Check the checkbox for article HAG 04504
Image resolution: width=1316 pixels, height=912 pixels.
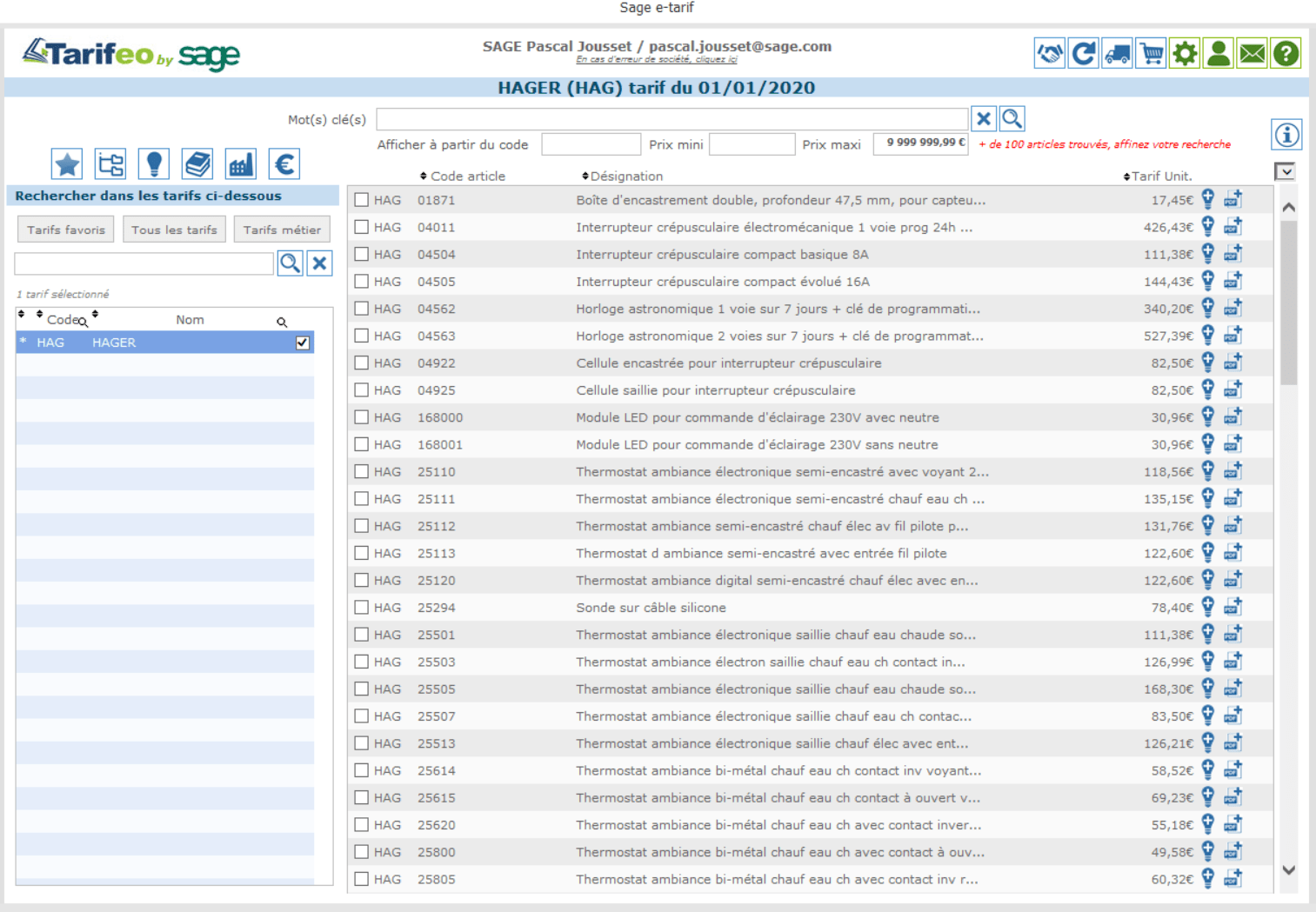click(361, 254)
